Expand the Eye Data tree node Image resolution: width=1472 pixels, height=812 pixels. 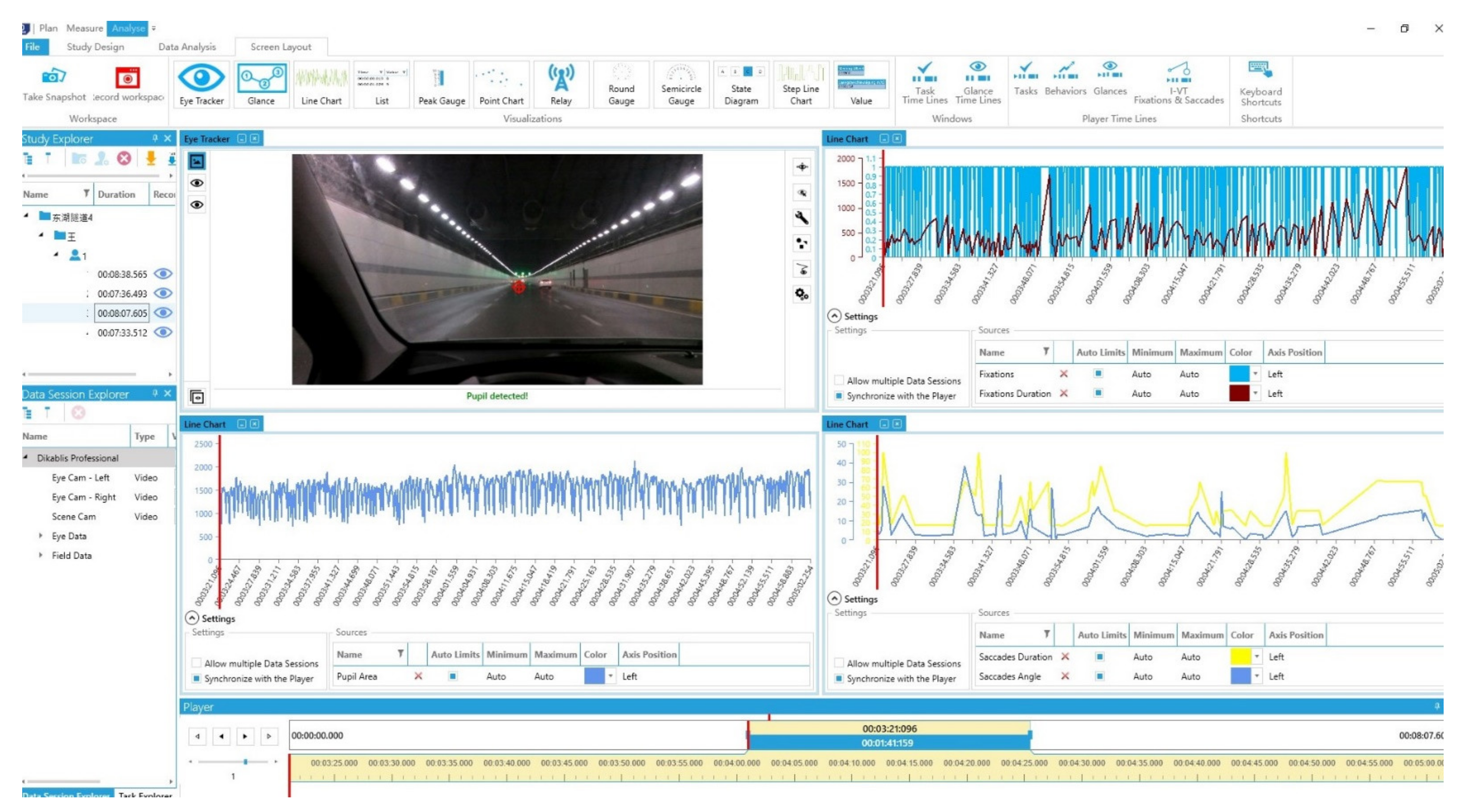[40, 536]
